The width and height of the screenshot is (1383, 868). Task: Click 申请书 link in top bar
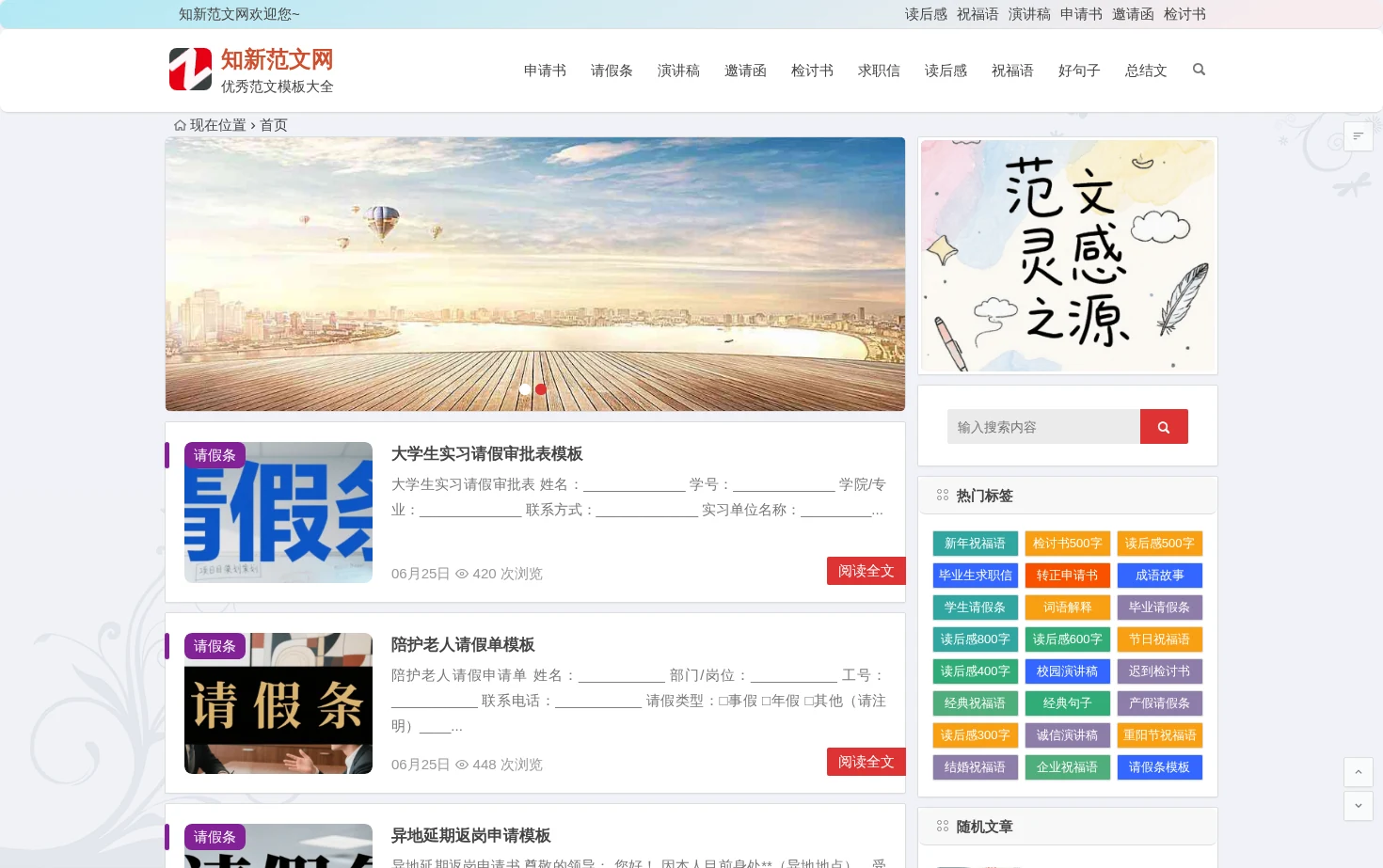click(x=1081, y=14)
